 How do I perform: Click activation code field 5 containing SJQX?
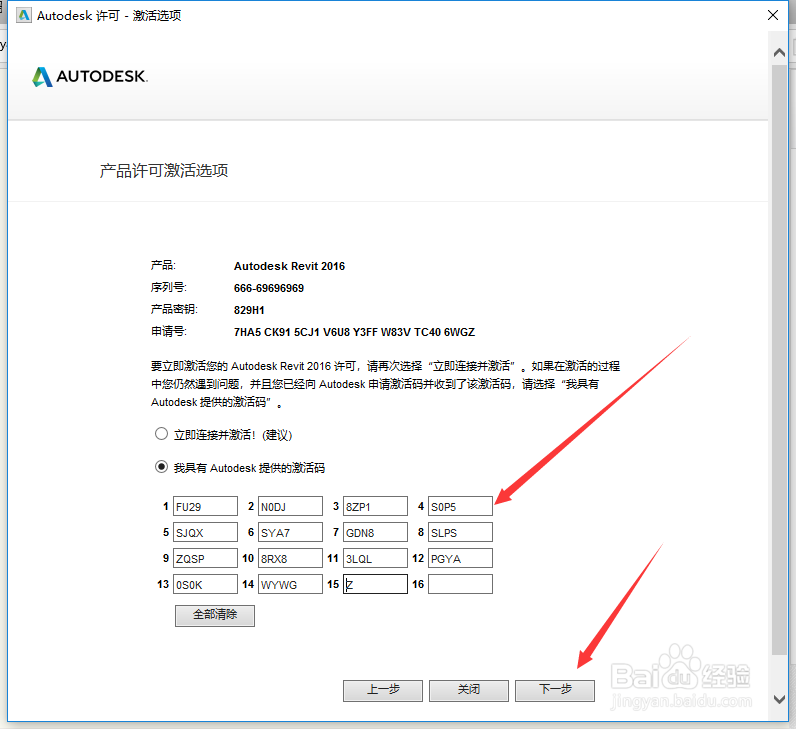[x=205, y=532]
